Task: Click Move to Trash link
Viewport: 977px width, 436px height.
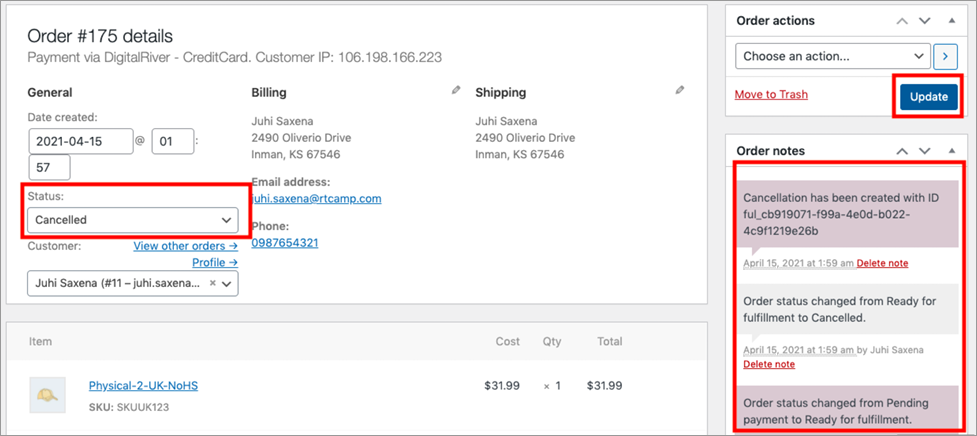Action: tap(771, 95)
